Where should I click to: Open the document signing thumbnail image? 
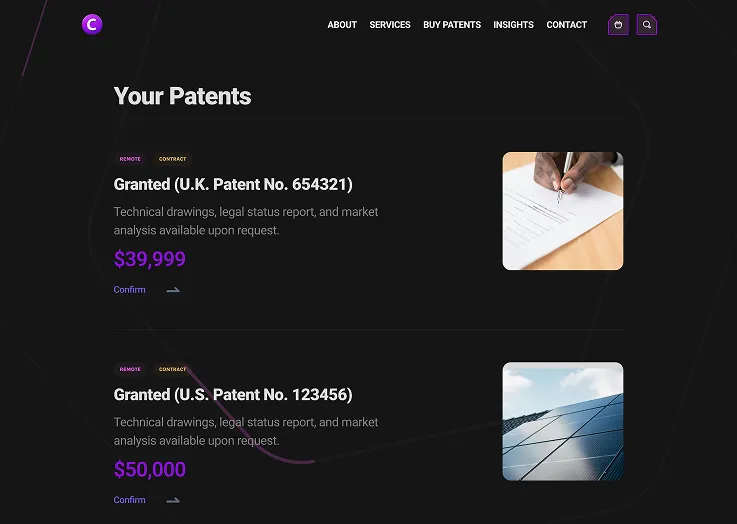click(562, 211)
